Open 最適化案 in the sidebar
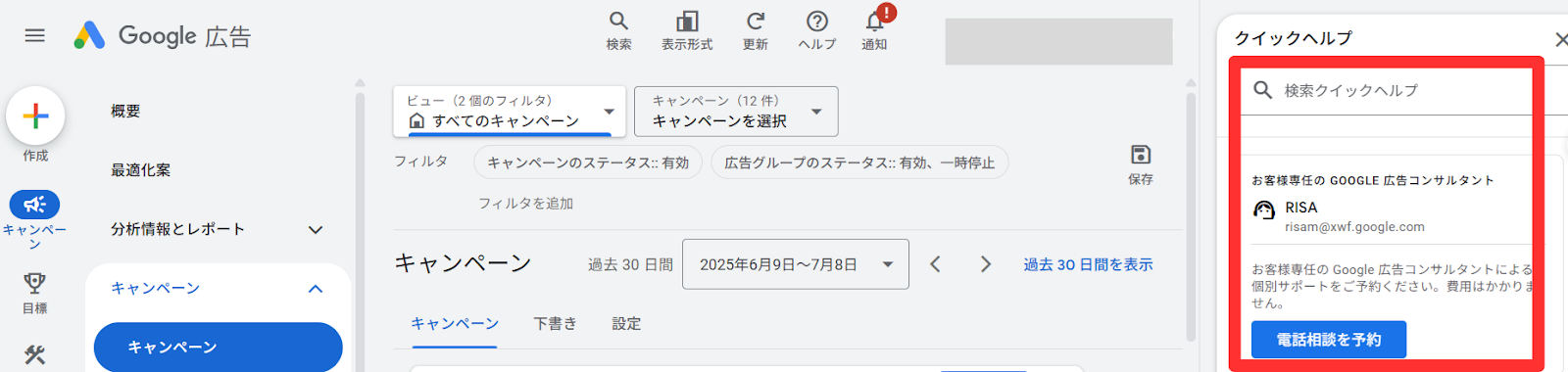 pos(140,170)
